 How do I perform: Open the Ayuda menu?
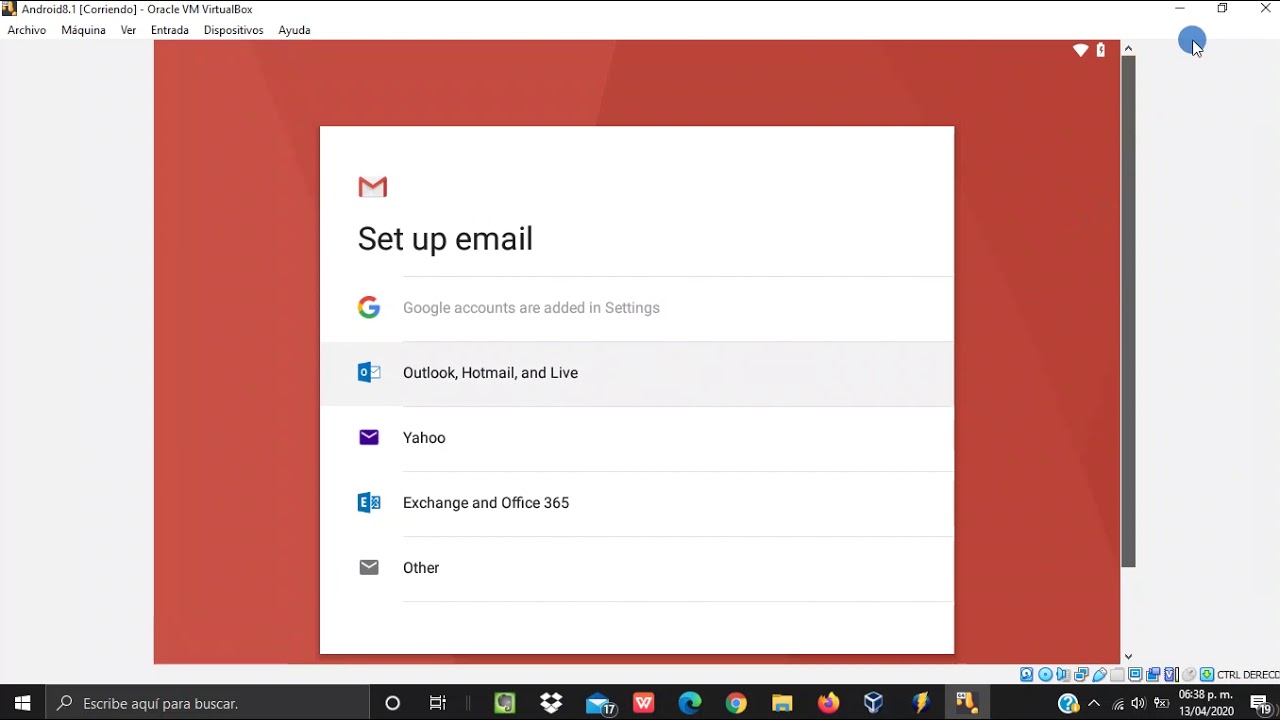tap(294, 30)
